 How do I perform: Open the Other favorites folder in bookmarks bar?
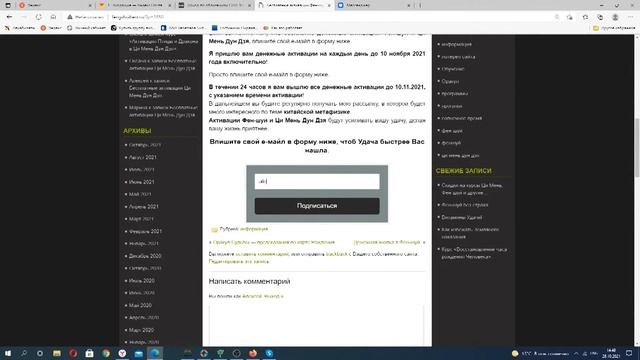pos(613,28)
